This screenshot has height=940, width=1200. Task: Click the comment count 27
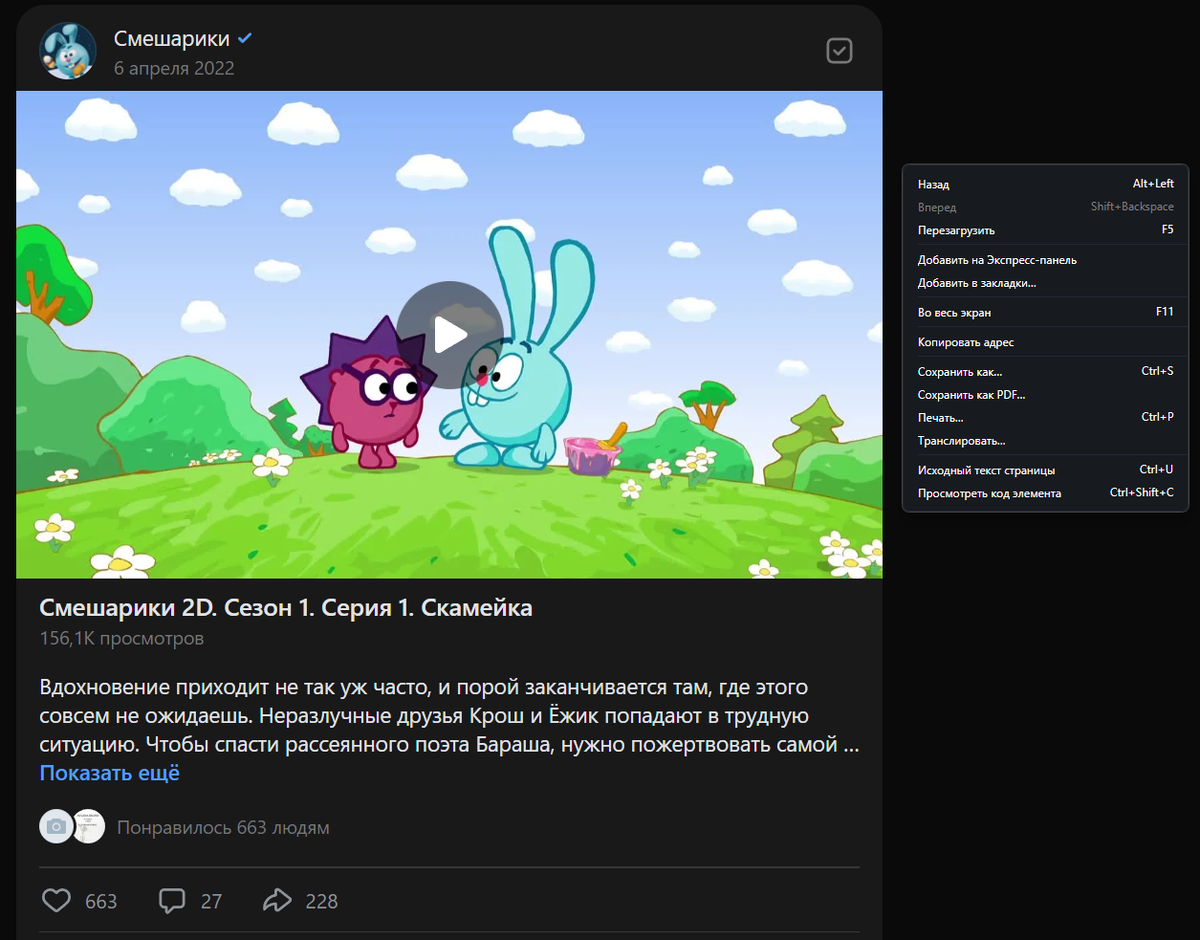pyautogui.click(x=211, y=901)
